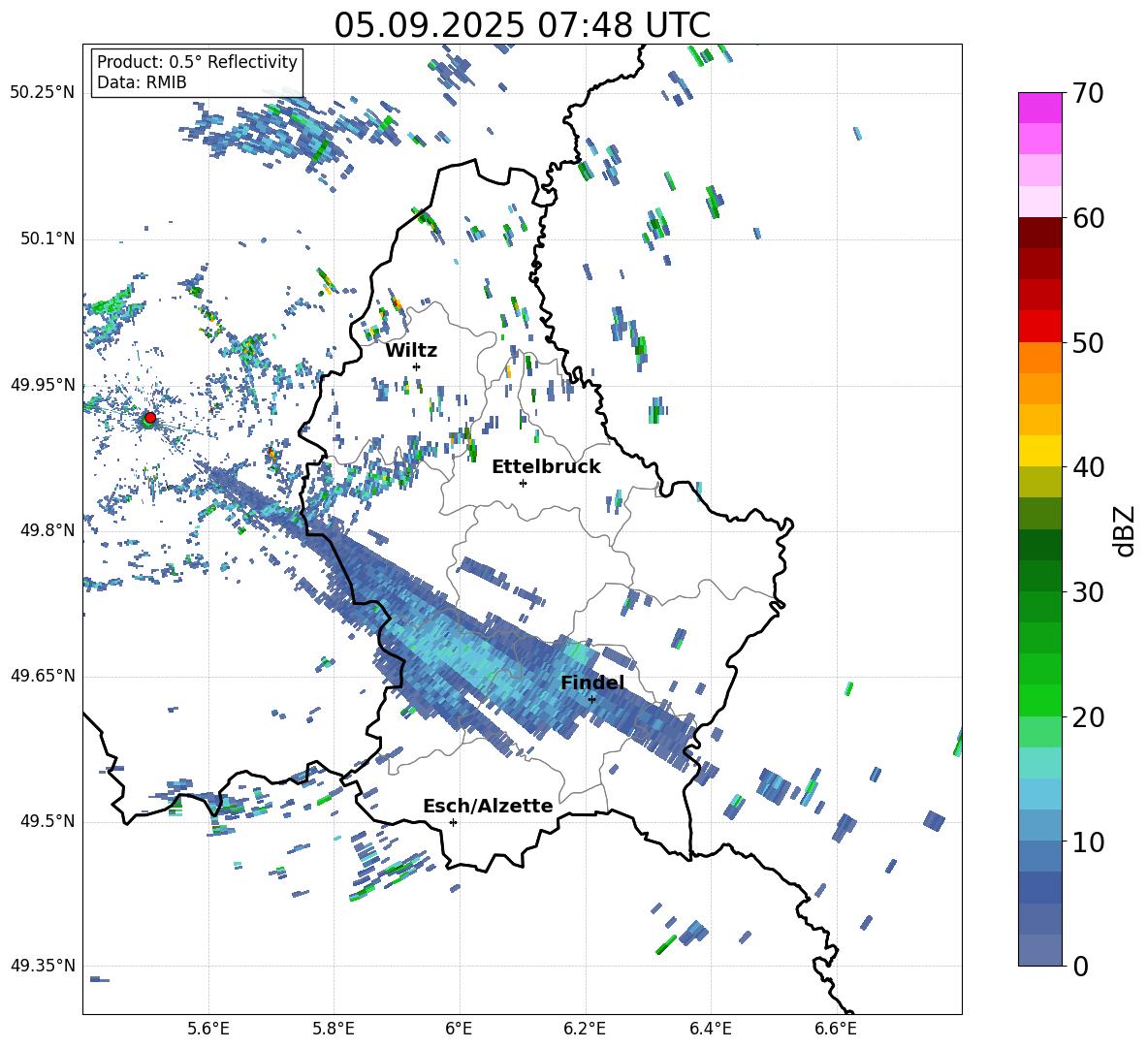The height and width of the screenshot is (1048, 1148).
Task: Click the 6.6°E longitude label
Action: 836,1029
